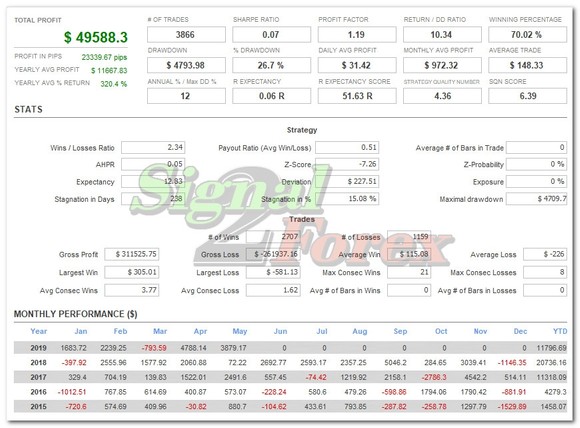Screen dimensions: 580x428
Task: Click the Drawdown field $ 4793.98
Action: click(186, 65)
